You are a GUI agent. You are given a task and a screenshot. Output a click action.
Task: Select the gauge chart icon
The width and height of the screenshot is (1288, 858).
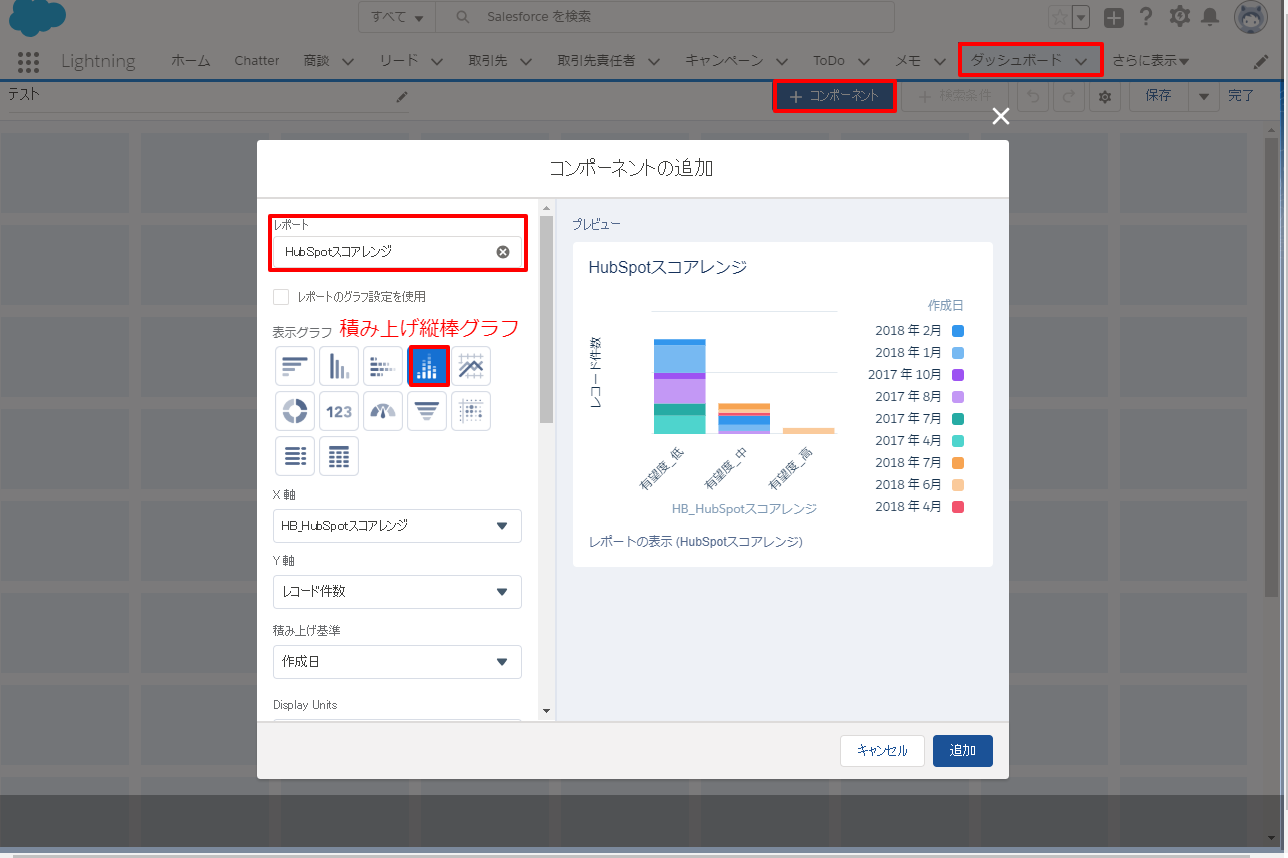coord(383,411)
